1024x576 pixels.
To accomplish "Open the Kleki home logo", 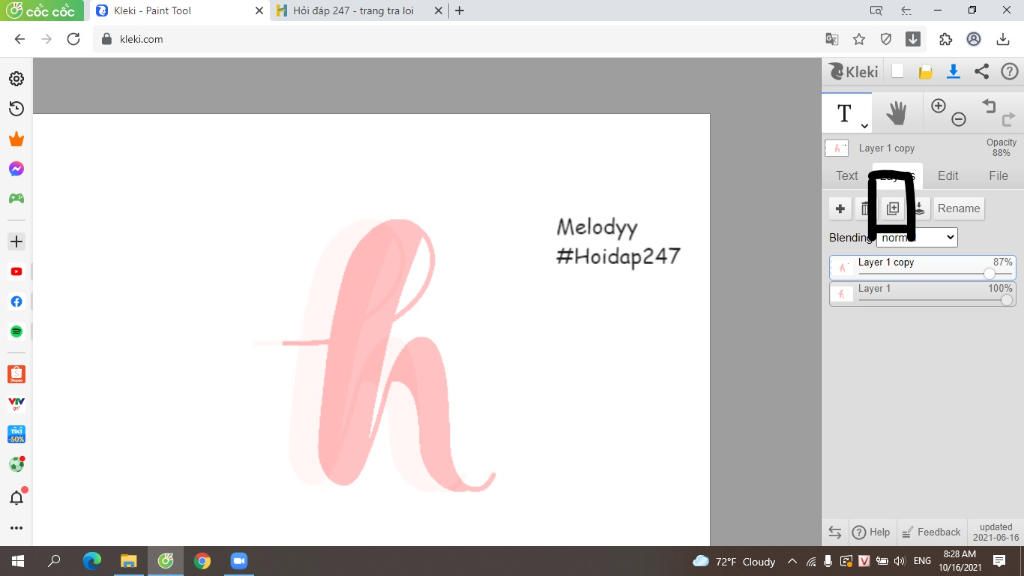I will [x=854, y=71].
